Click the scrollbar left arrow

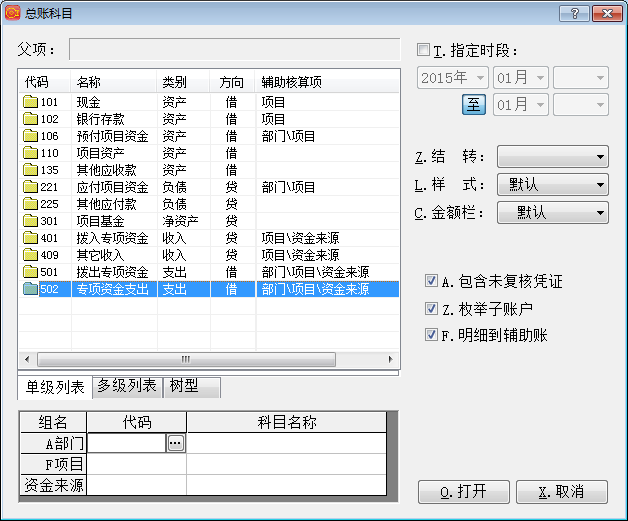pos(27,359)
